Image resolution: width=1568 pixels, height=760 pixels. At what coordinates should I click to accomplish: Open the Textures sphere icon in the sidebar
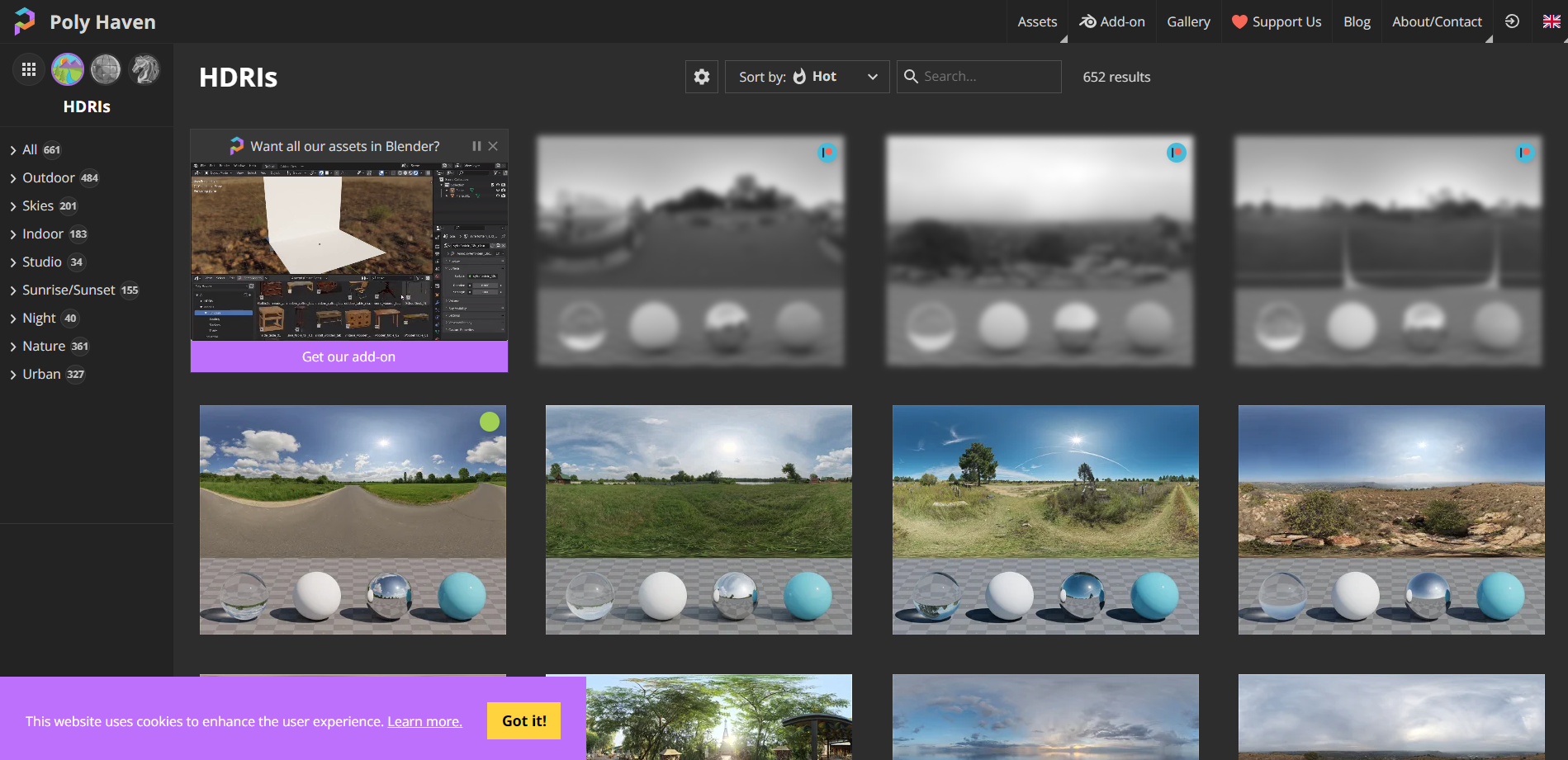[106, 69]
